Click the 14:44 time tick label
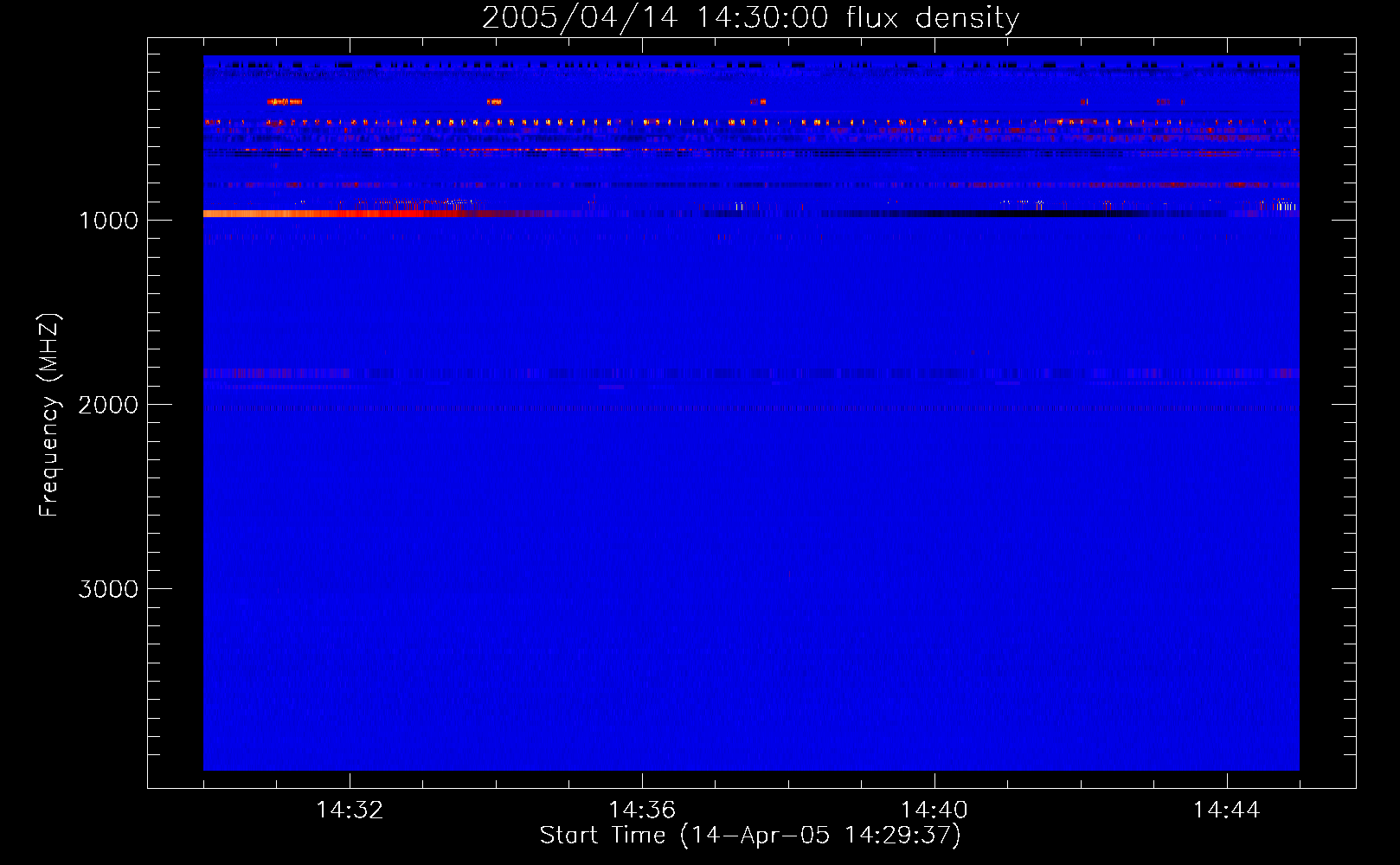 [x=1226, y=811]
